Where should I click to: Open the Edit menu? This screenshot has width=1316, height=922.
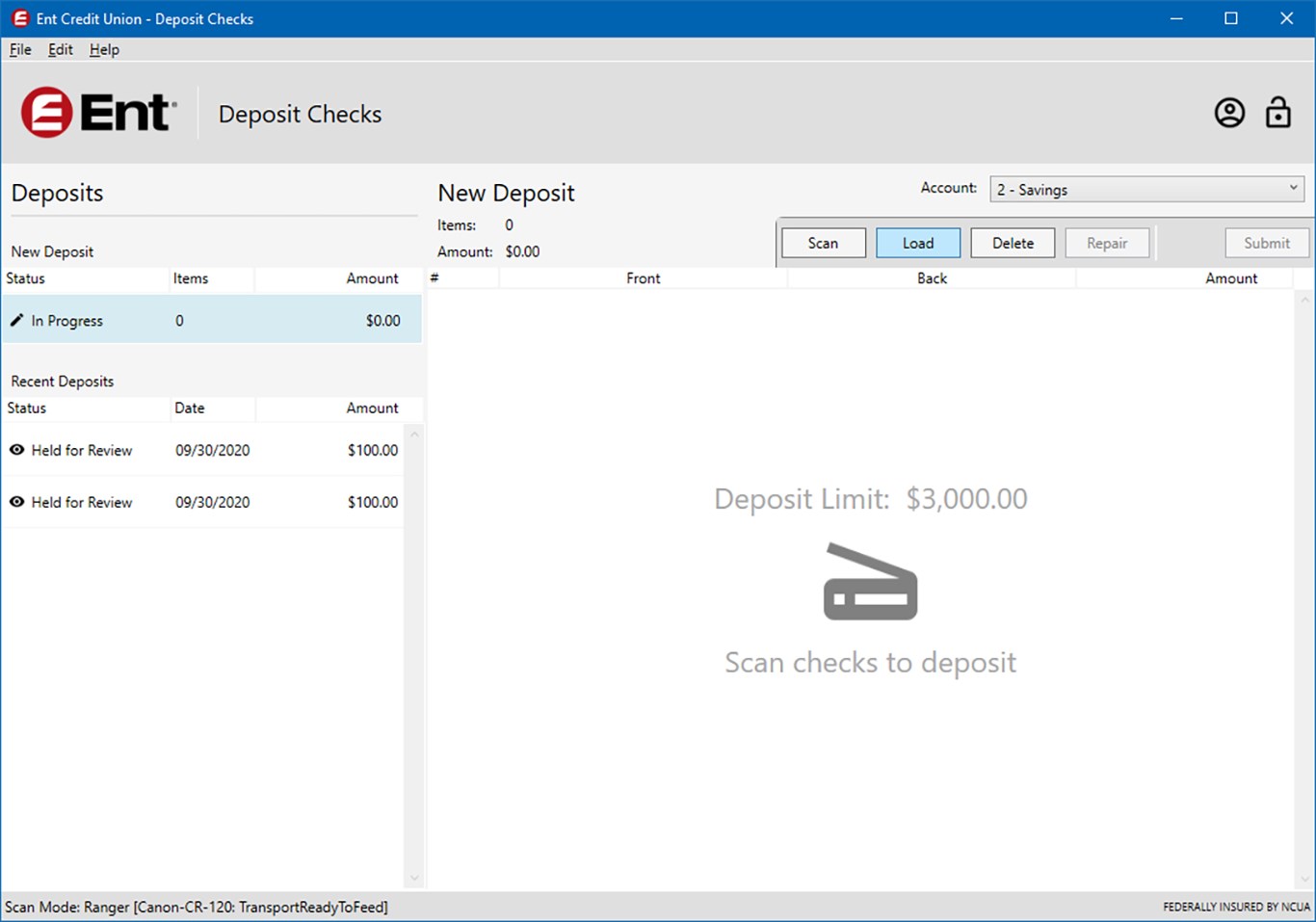61,50
